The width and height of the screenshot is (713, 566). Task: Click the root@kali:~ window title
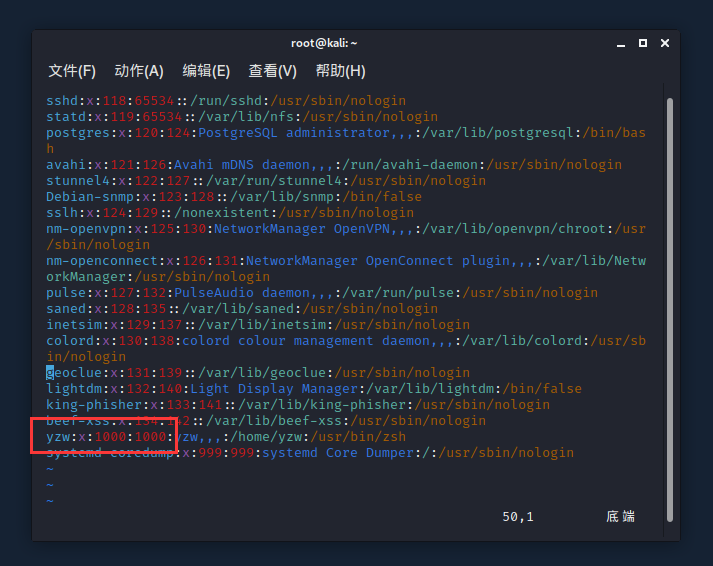[x=324, y=43]
